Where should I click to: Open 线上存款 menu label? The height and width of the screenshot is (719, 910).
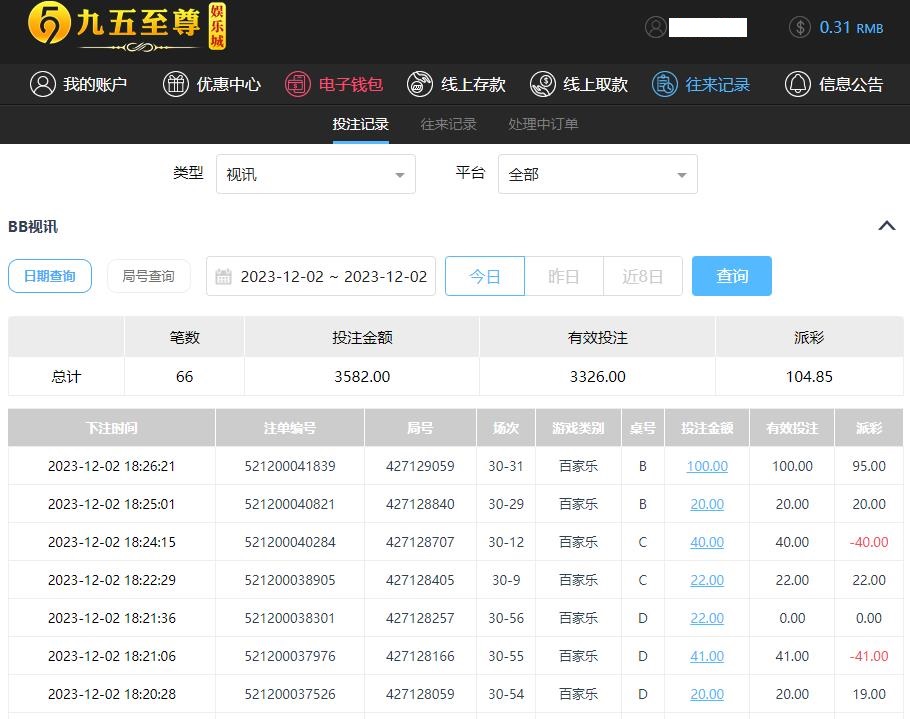point(474,85)
